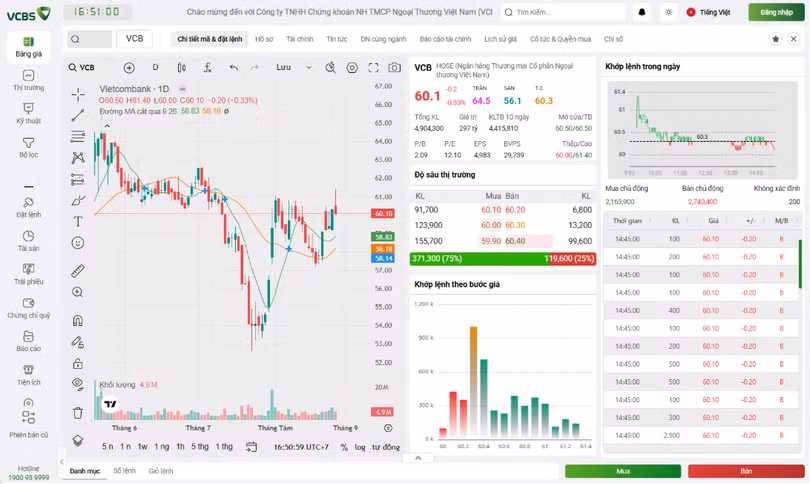The width and height of the screenshot is (810, 484).
Task: Toggle log scale on chart
Action: [x=360, y=447]
